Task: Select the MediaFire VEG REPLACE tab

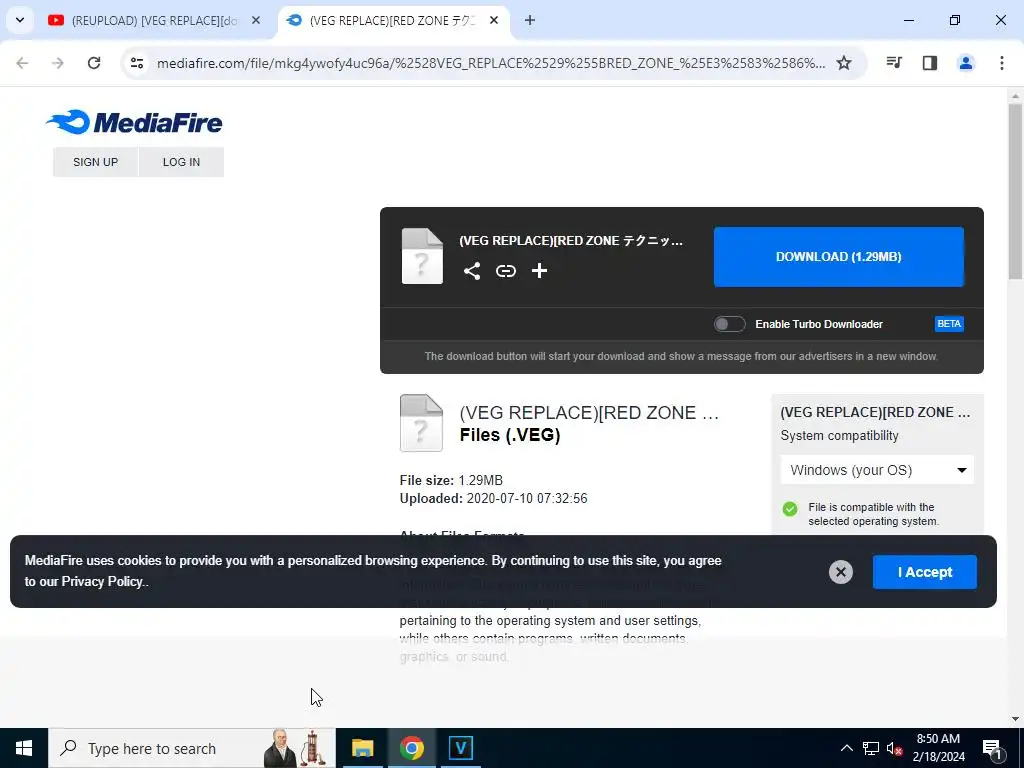Action: [392, 20]
